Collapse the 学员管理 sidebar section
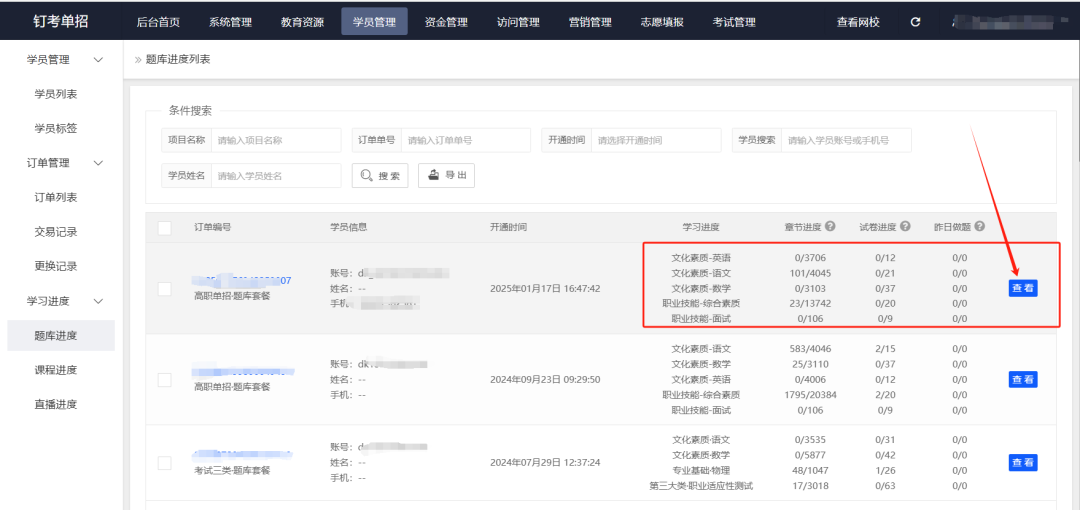Viewport: 1080px width, 510px height. (x=98, y=60)
